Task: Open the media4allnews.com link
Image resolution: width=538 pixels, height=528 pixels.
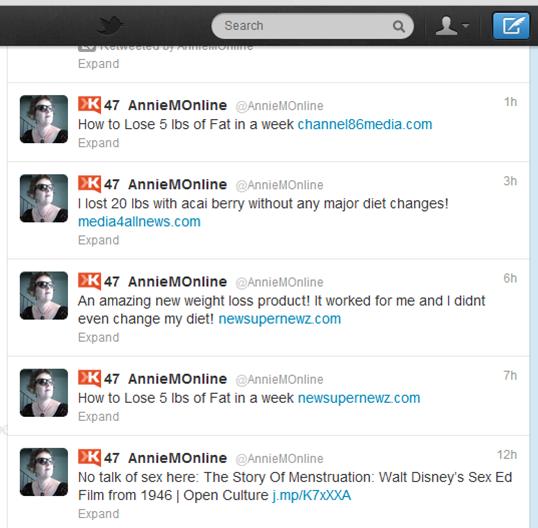Action: [x=139, y=222]
